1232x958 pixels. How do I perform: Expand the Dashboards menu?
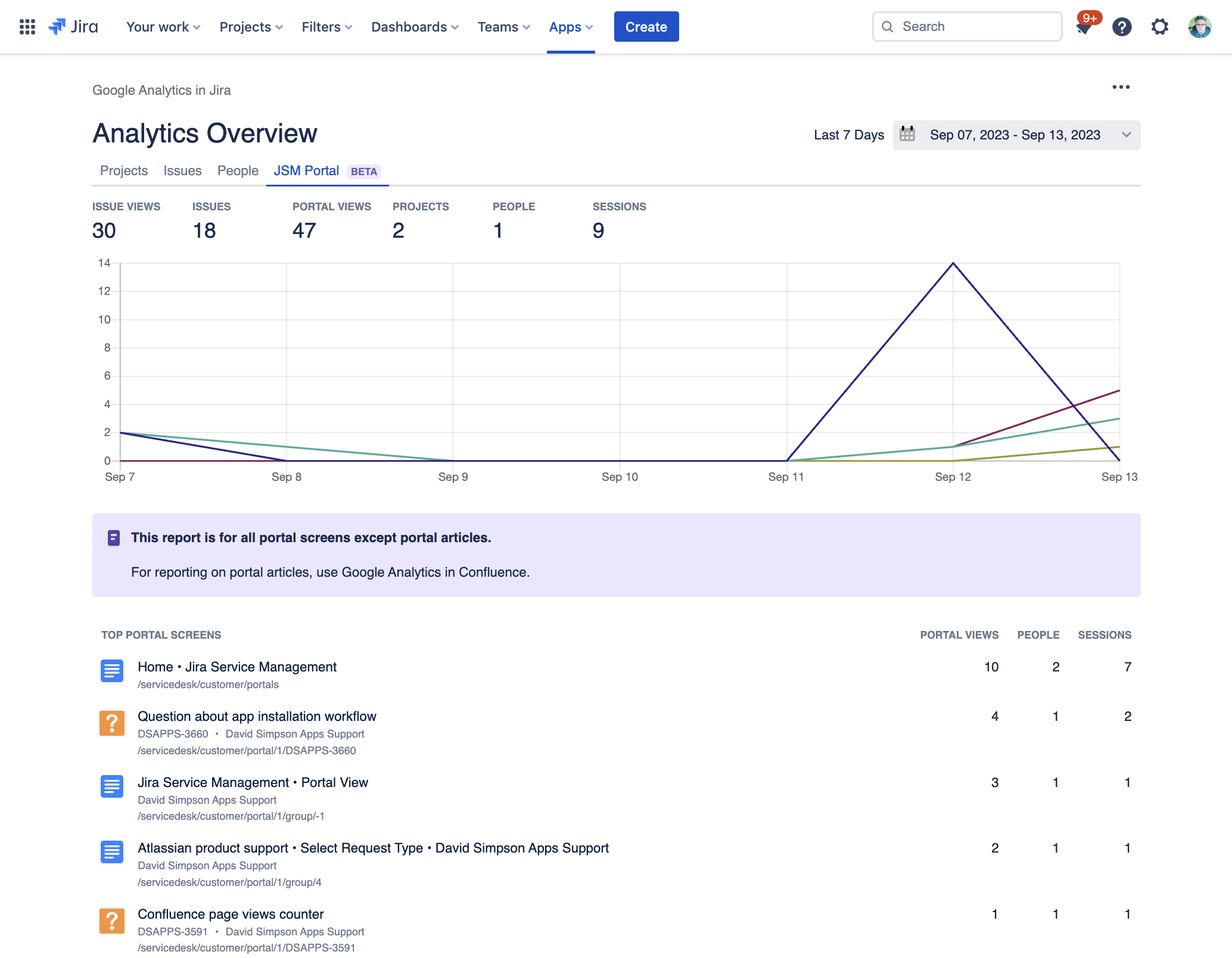click(x=415, y=27)
